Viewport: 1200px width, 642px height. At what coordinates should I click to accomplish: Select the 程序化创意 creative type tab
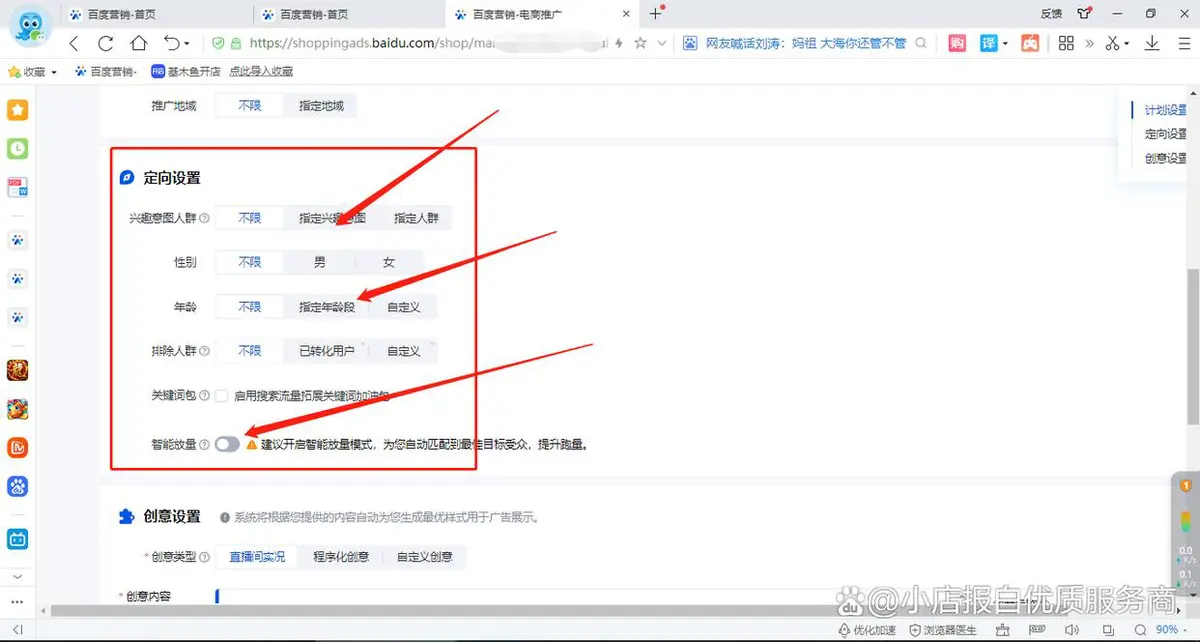pos(340,557)
